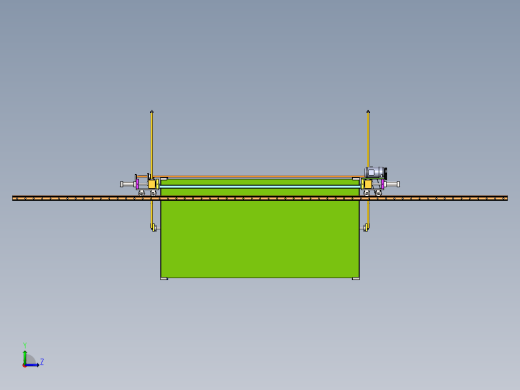The height and width of the screenshot is (390, 520).
Task: Pick the left end bolt of the shaft
Action: (128, 184)
